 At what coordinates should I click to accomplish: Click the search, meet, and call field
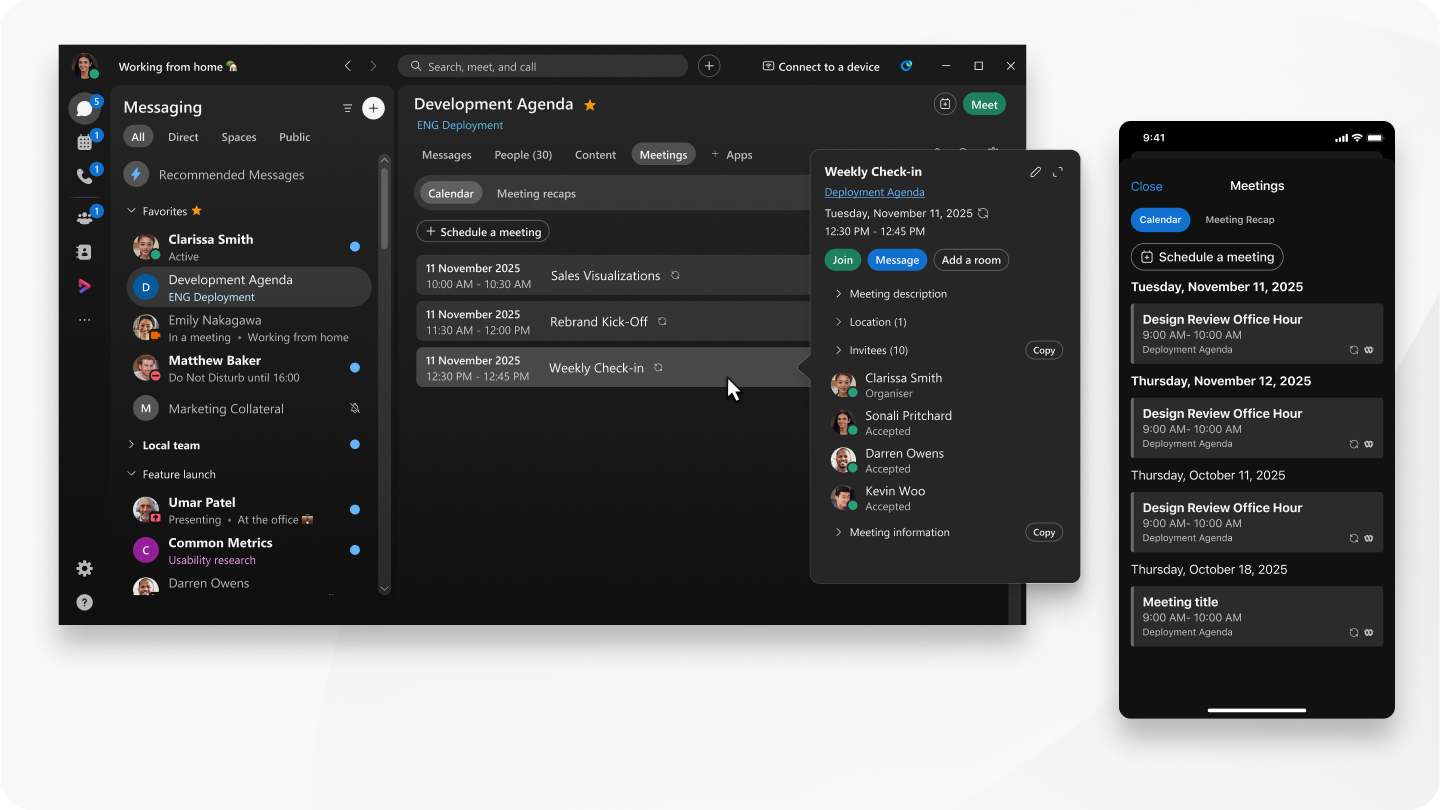[x=543, y=65]
